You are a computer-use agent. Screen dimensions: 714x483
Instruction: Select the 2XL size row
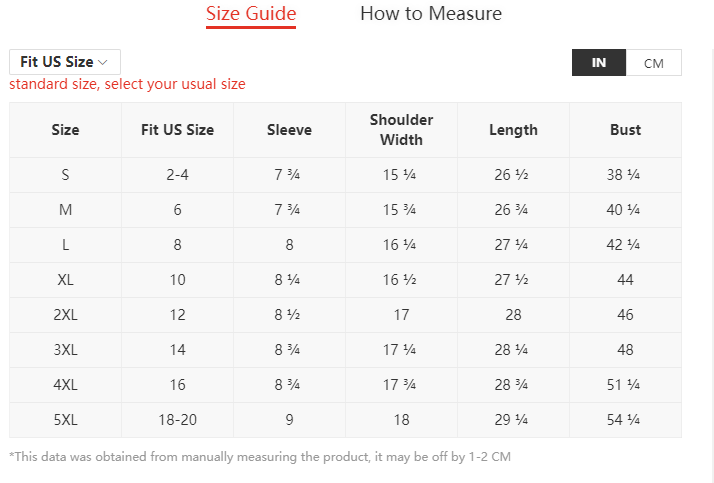pos(65,315)
